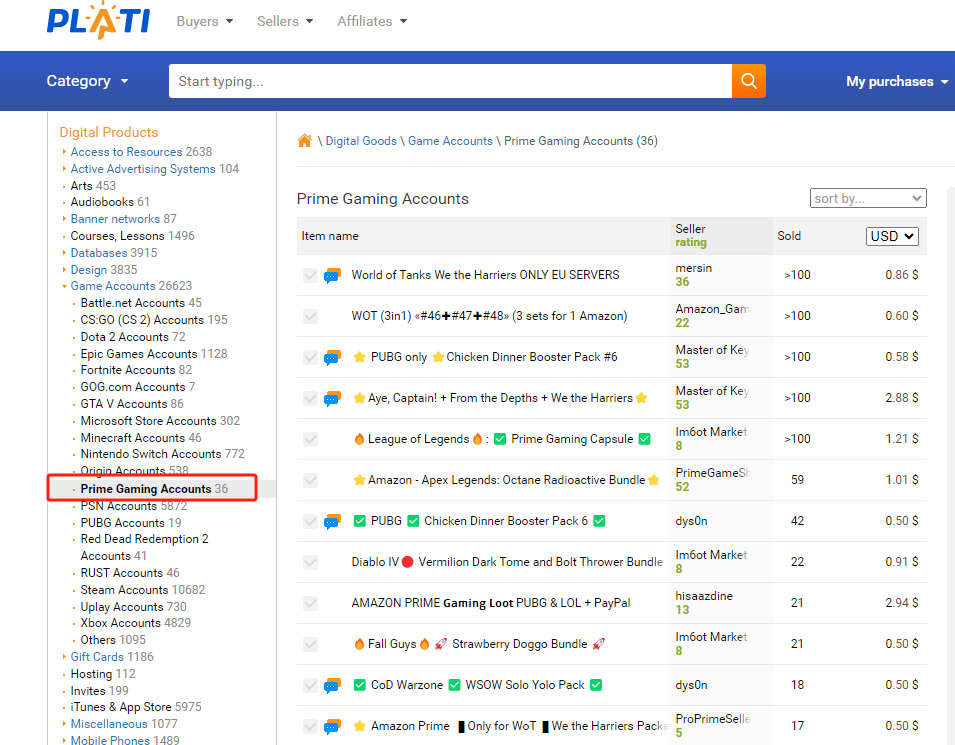This screenshot has height=745, width=955.
Task: Open the Affiliates menu
Action: pos(372,21)
